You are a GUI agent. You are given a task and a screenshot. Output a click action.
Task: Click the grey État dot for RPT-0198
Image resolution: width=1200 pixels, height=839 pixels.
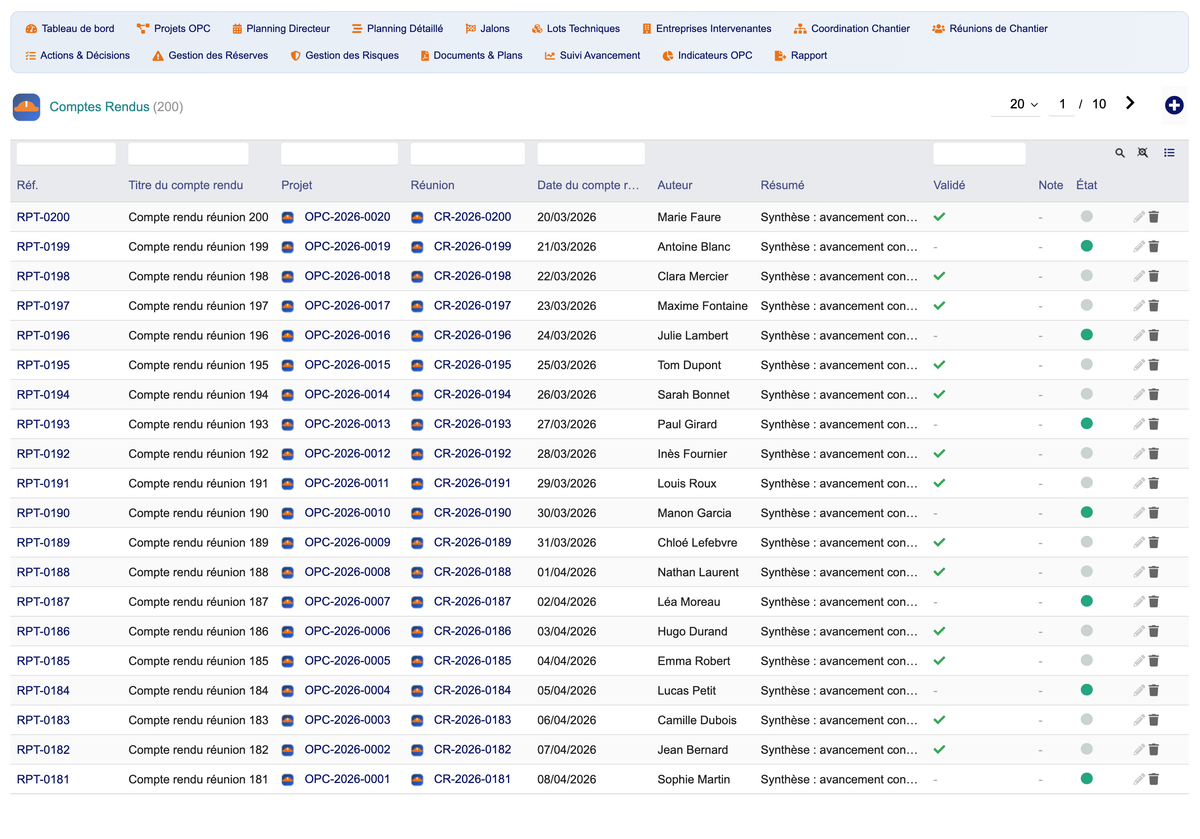[1087, 276]
